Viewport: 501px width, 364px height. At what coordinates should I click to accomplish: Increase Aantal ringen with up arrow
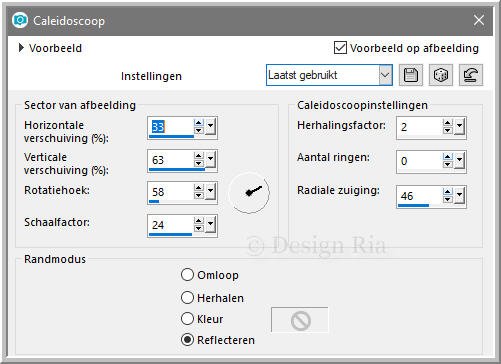[x=448, y=157]
